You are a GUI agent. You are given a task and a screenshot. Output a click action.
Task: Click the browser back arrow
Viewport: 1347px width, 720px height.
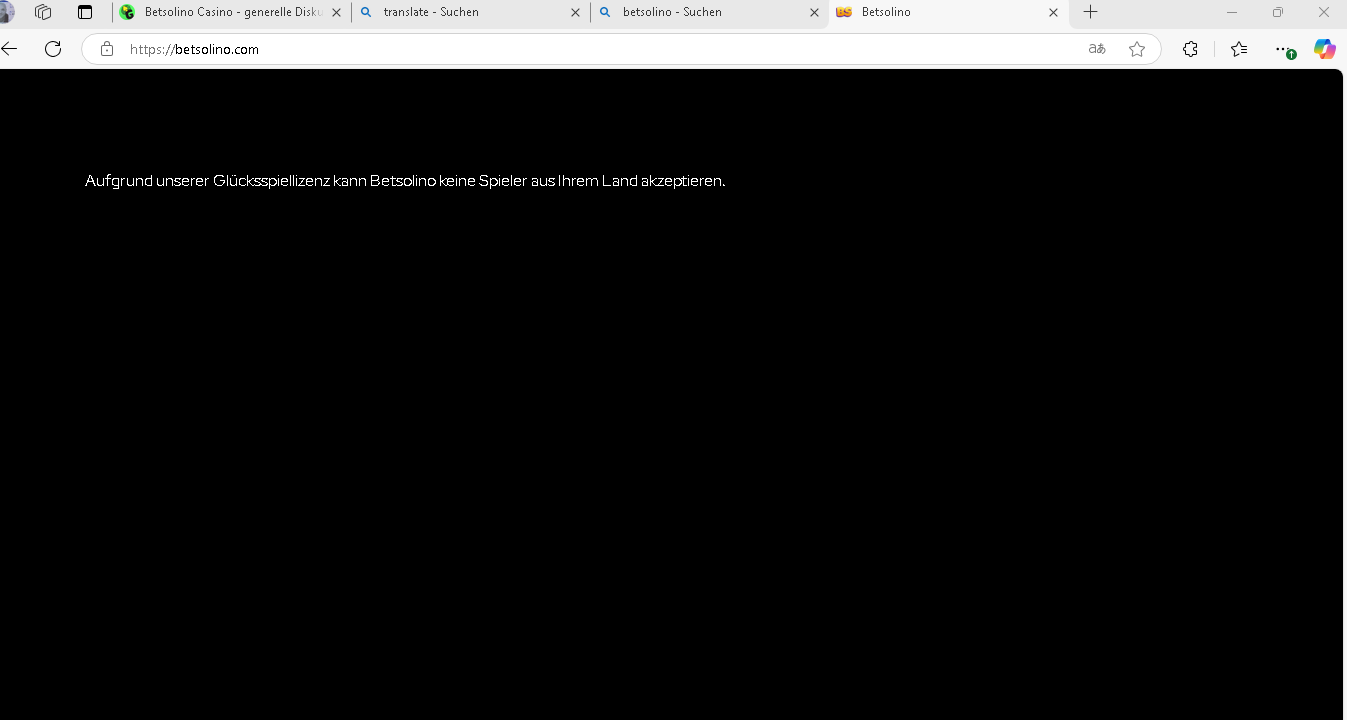pyautogui.click(x=10, y=49)
